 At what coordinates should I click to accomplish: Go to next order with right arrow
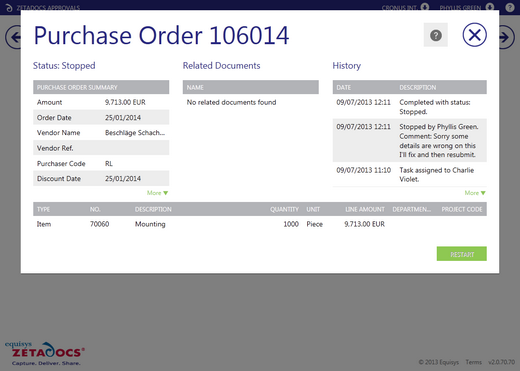pyautogui.click(x=507, y=37)
